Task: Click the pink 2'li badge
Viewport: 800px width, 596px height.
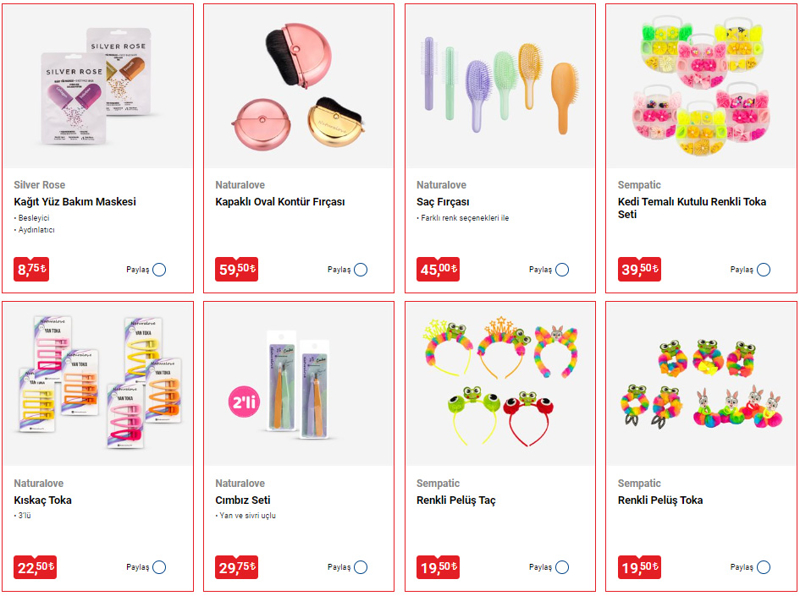Action: [x=244, y=402]
